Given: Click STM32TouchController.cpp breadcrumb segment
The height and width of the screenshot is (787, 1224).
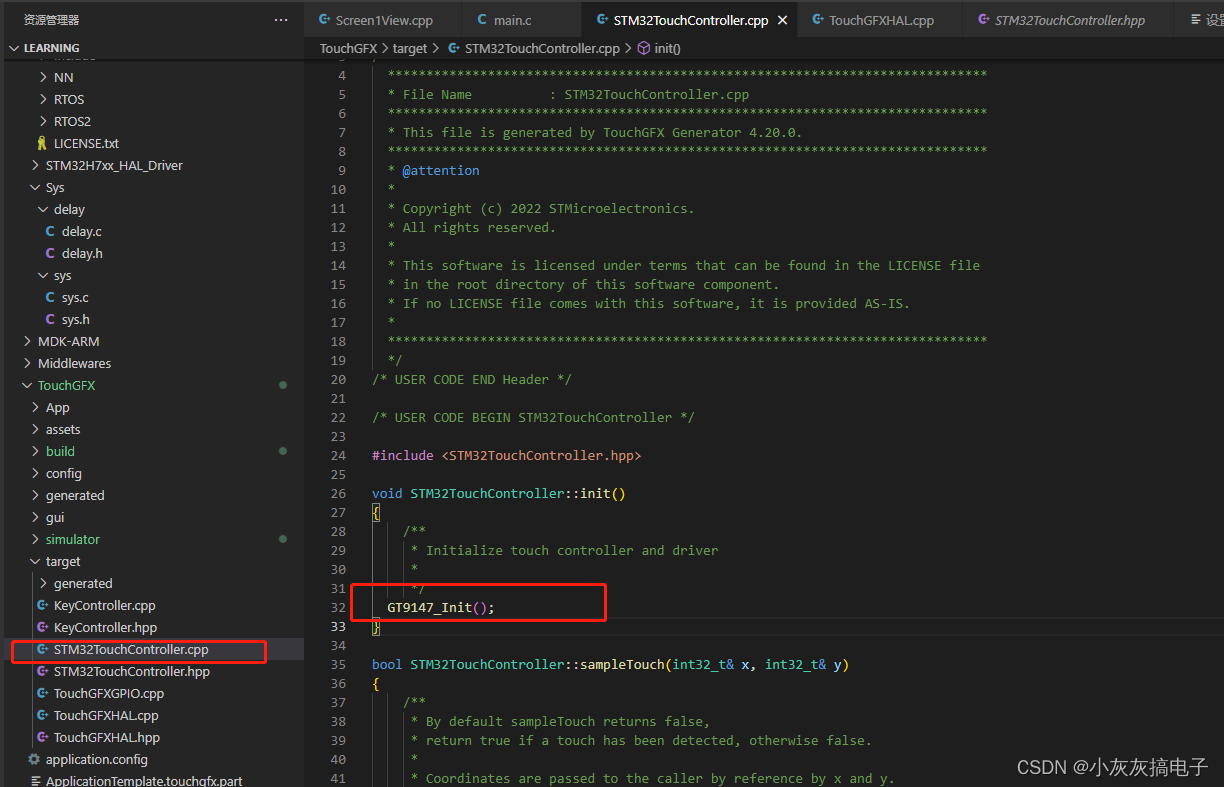Looking at the screenshot, I should tap(542, 48).
